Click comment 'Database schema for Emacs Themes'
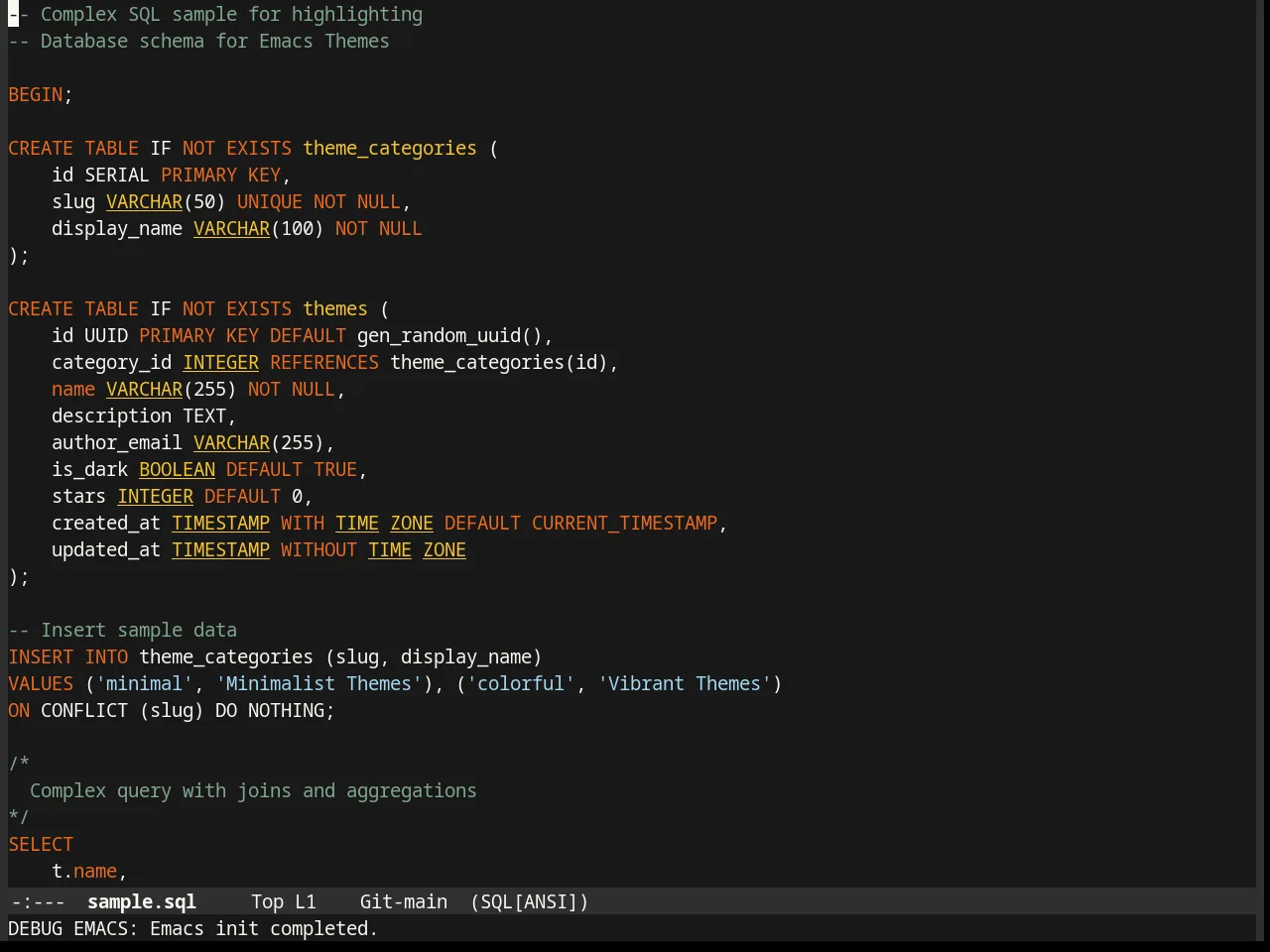Image resolution: width=1270 pixels, height=952 pixels. click(198, 41)
